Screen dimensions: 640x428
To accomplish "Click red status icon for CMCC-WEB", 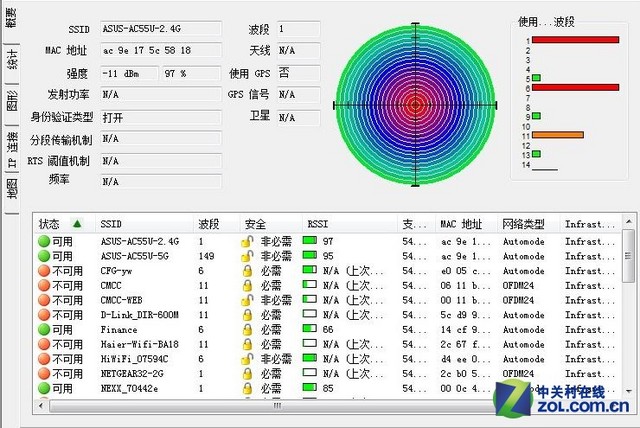I will pos(44,300).
